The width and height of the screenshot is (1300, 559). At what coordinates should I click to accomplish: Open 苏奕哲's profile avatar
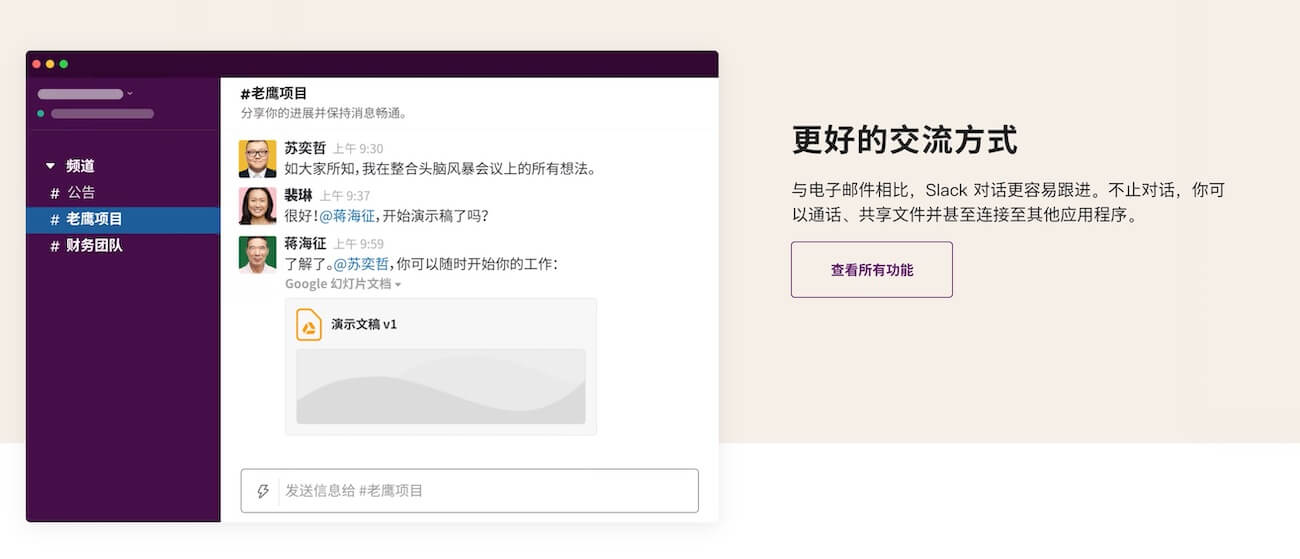[x=257, y=159]
